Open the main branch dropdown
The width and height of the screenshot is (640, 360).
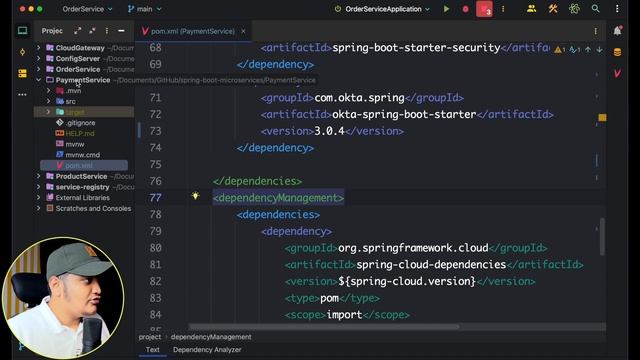[144, 9]
